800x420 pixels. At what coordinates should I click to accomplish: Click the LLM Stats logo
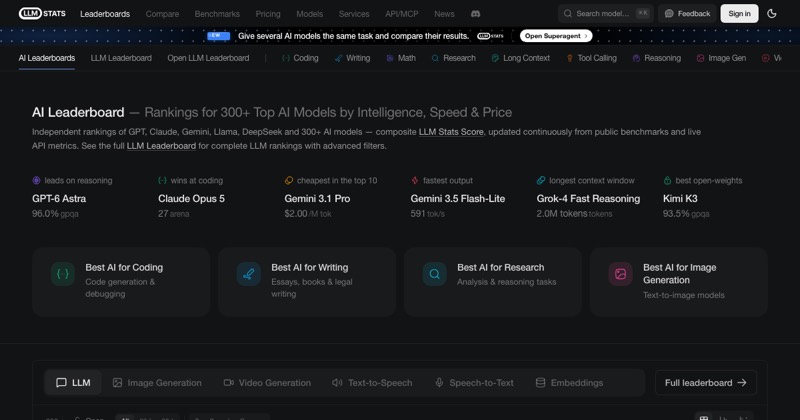(42, 13)
